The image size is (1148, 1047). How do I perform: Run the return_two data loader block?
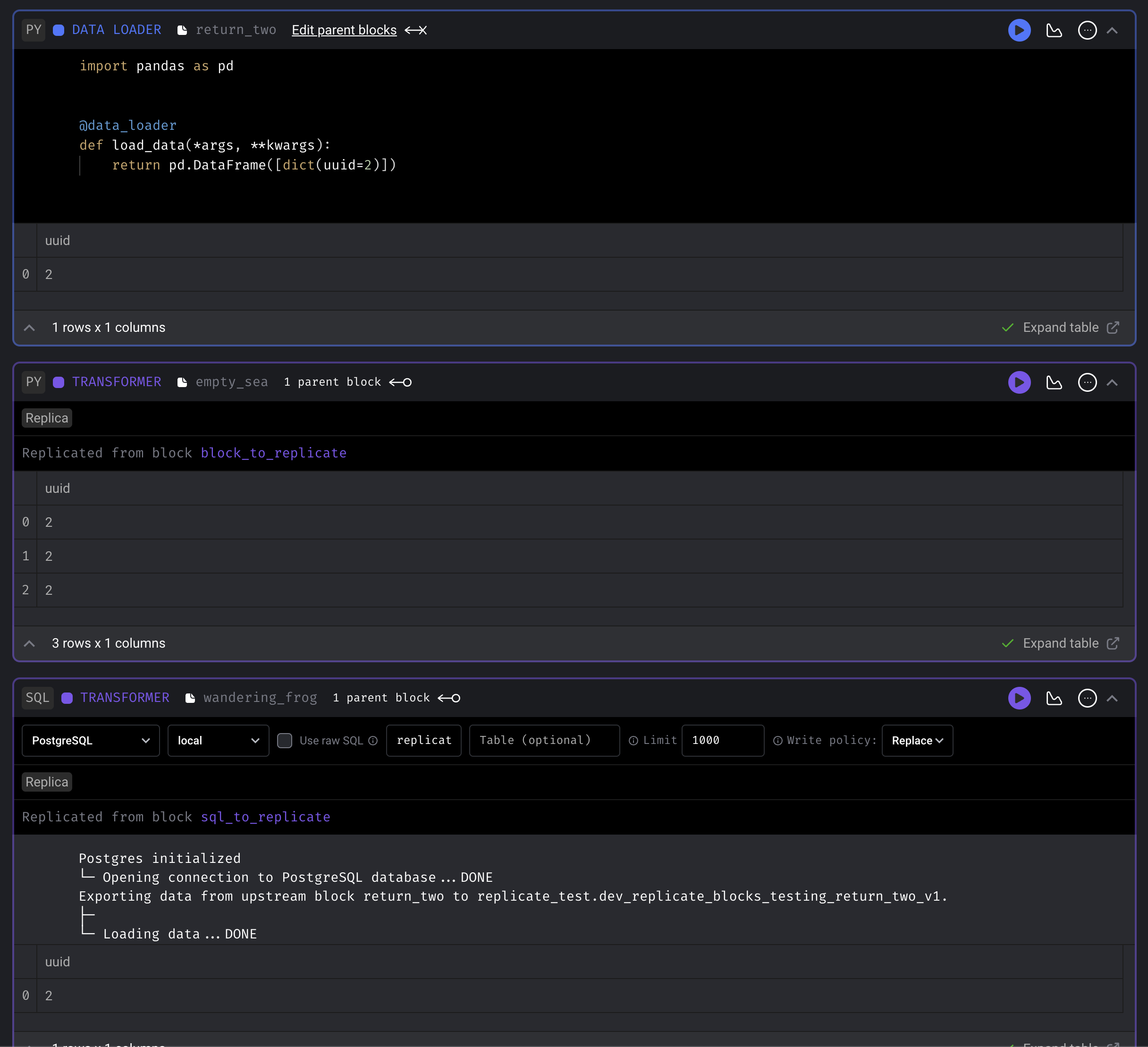[1019, 30]
